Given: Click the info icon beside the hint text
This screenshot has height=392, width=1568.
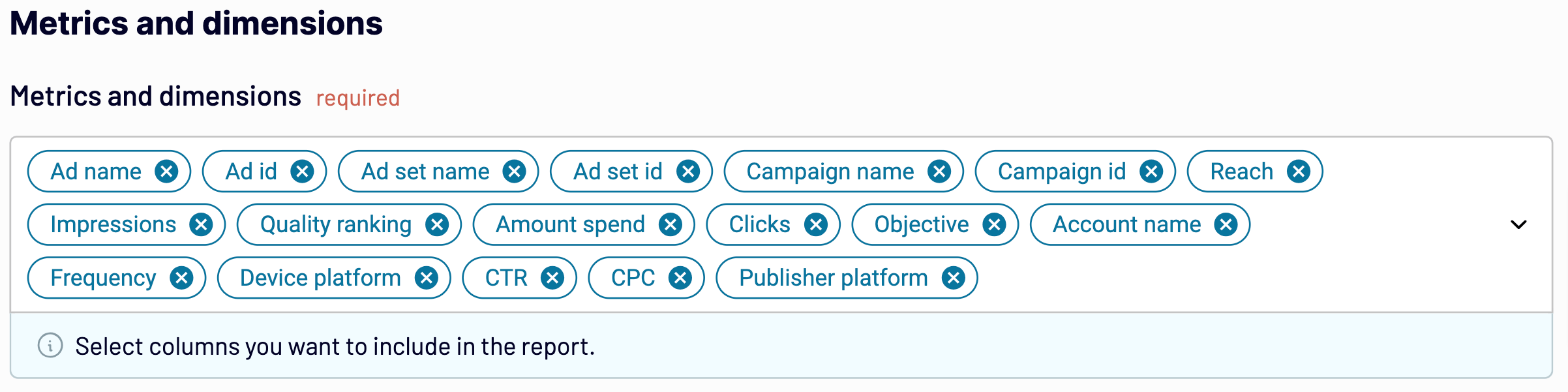Looking at the screenshot, I should (50, 346).
